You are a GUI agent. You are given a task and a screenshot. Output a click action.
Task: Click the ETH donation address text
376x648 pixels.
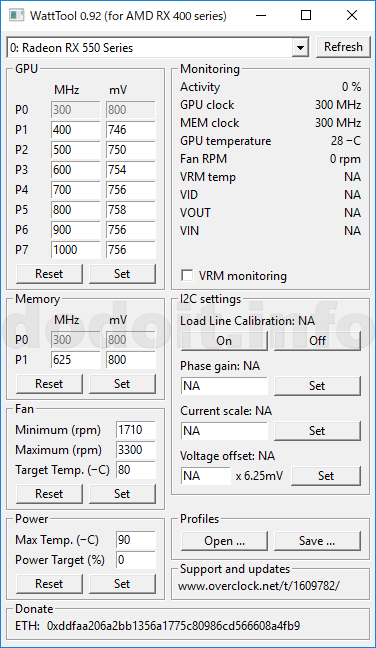point(174,626)
